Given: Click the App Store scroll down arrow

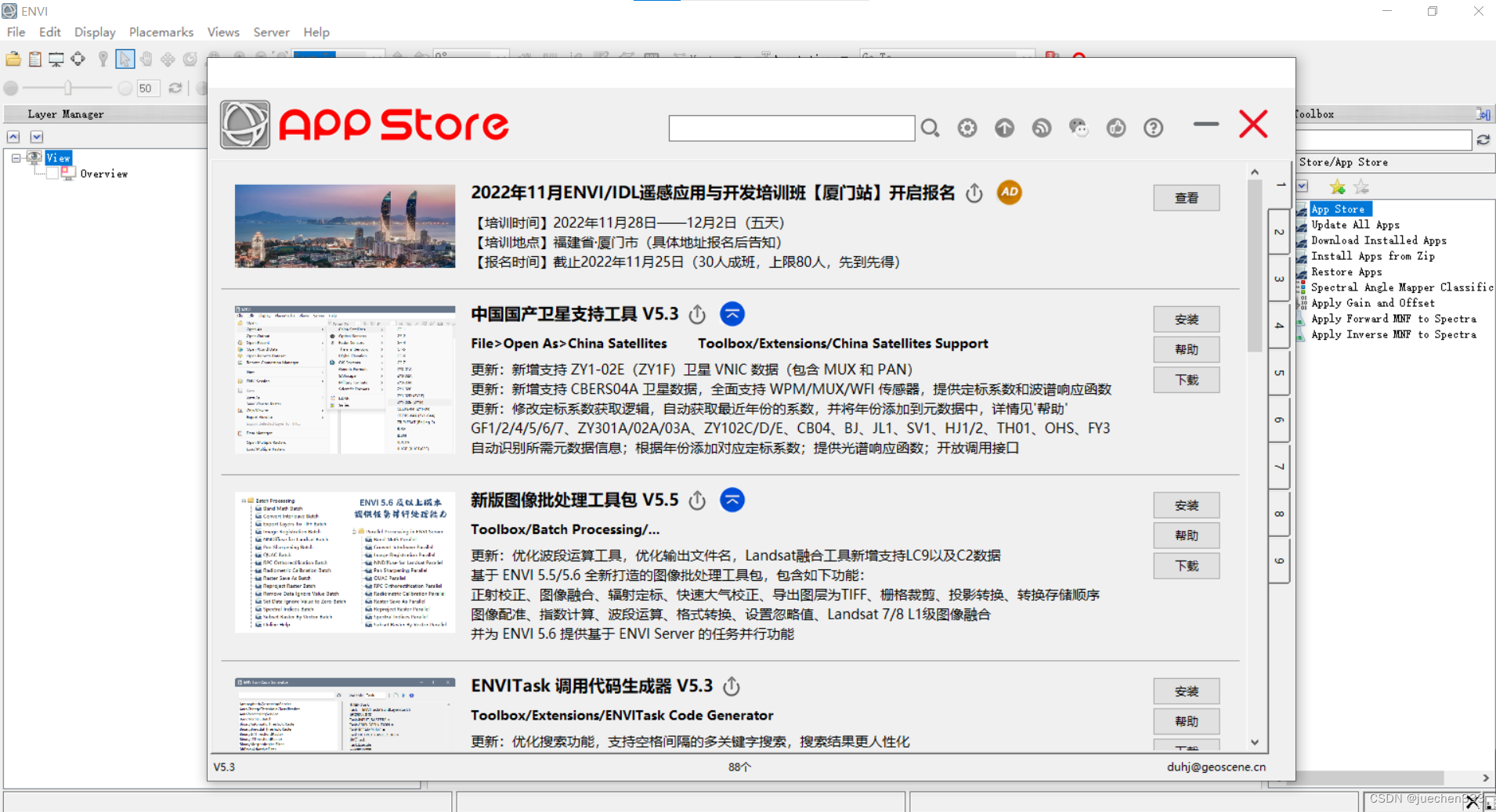Looking at the screenshot, I should click(1254, 742).
